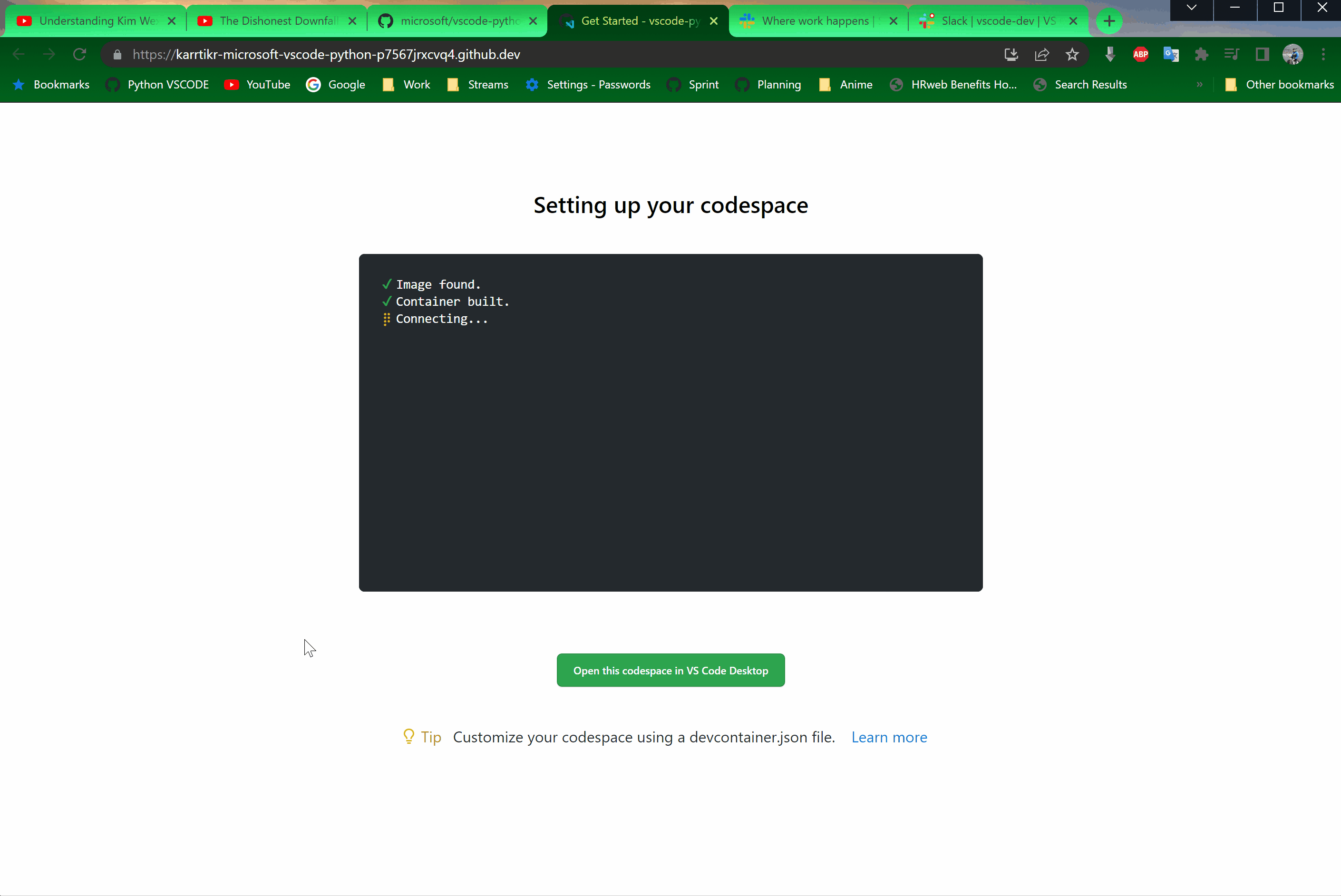
Task: Click Open this codespace in VS Code Desktop
Action: [670, 670]
